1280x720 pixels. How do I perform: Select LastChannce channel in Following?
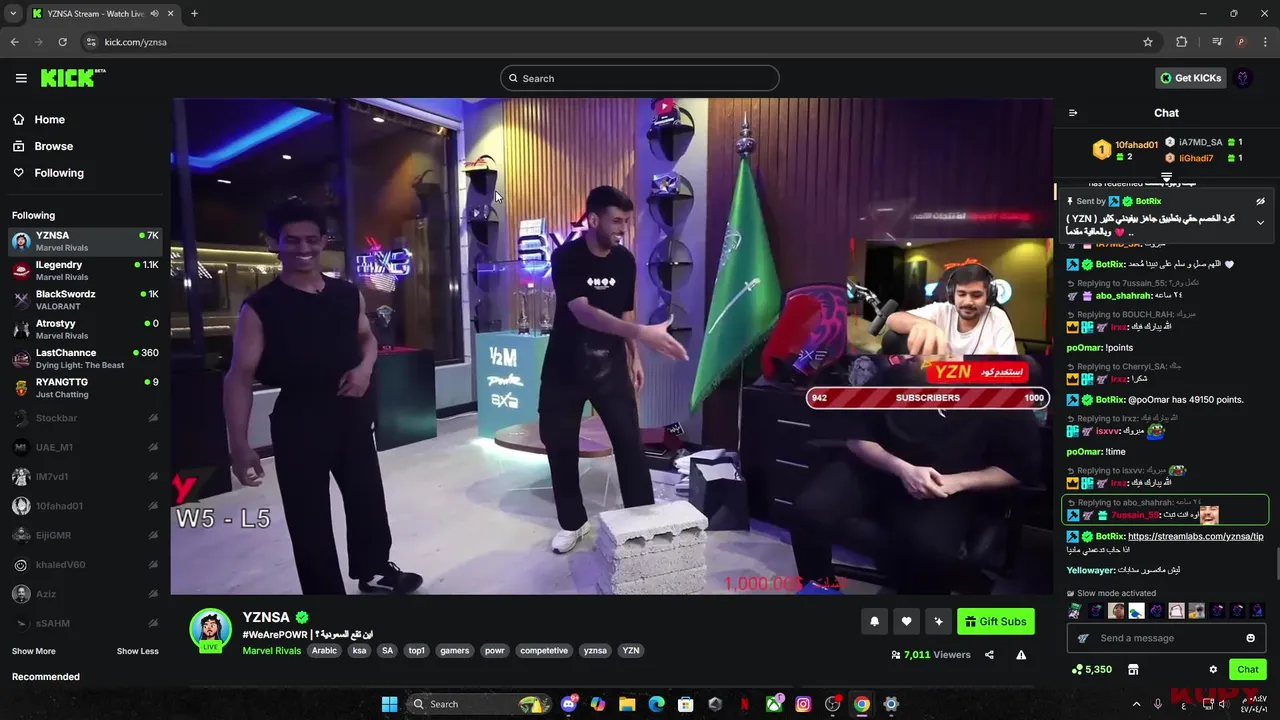tap(85, 358)
